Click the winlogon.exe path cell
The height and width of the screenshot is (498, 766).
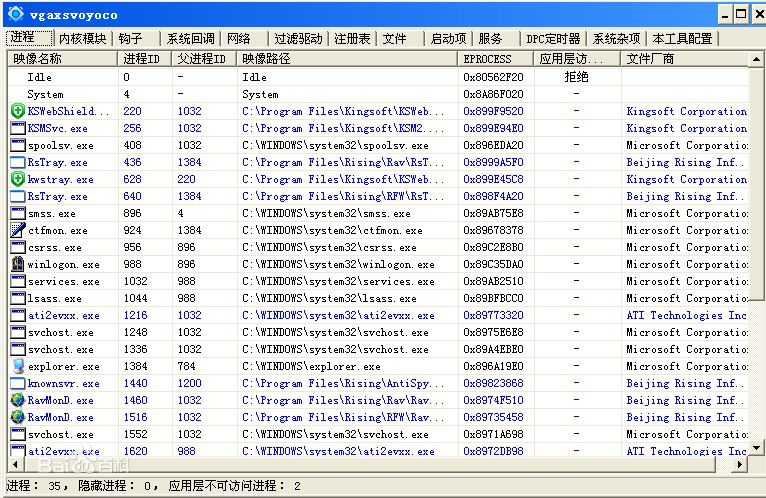click(338, 264)
